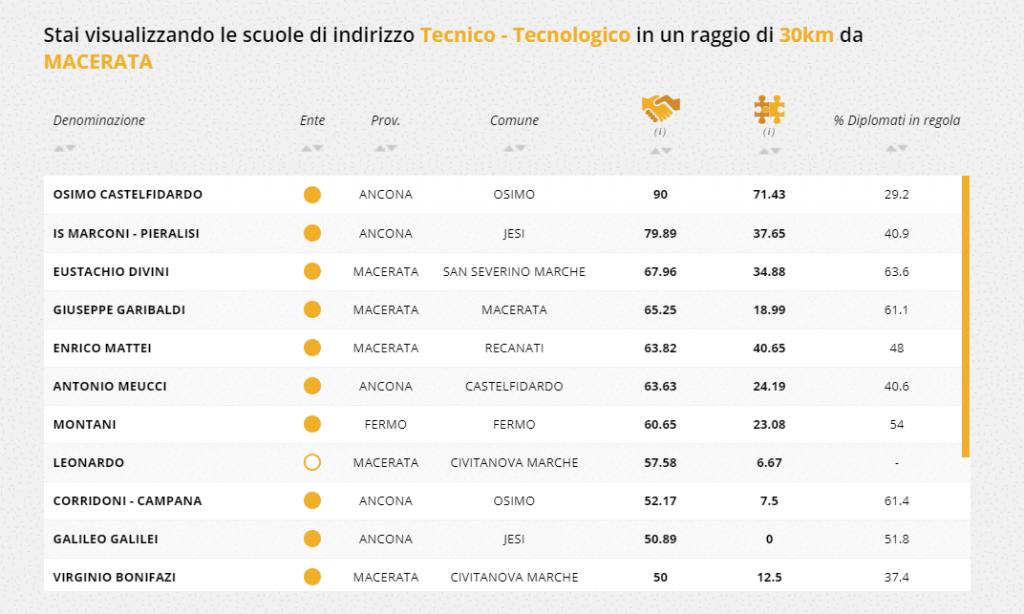Click the orange Ente dot for OSIMO CASTELFIDARDO
The image size is (1024, 614).
(312, 195)
